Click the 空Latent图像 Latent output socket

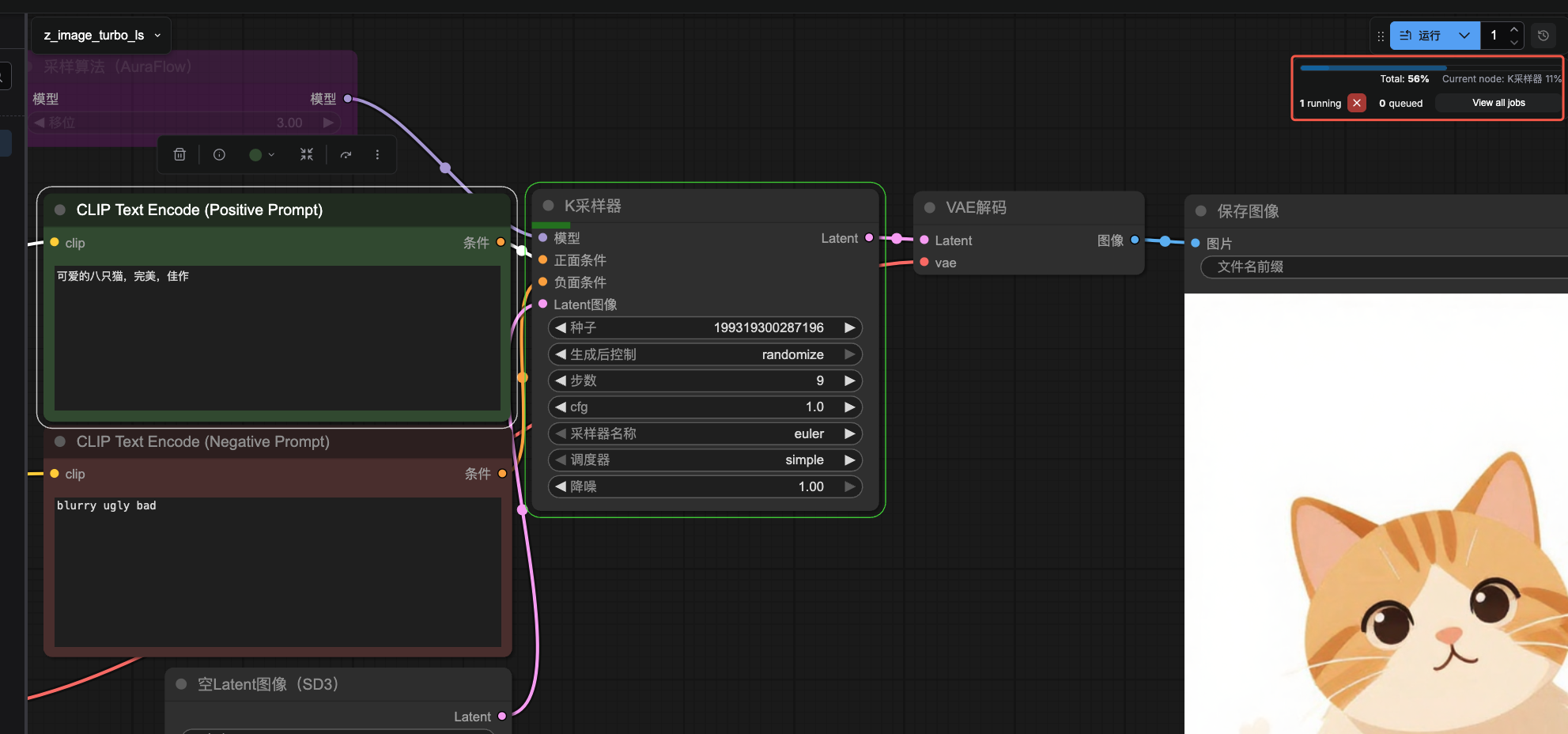(502, 716)
